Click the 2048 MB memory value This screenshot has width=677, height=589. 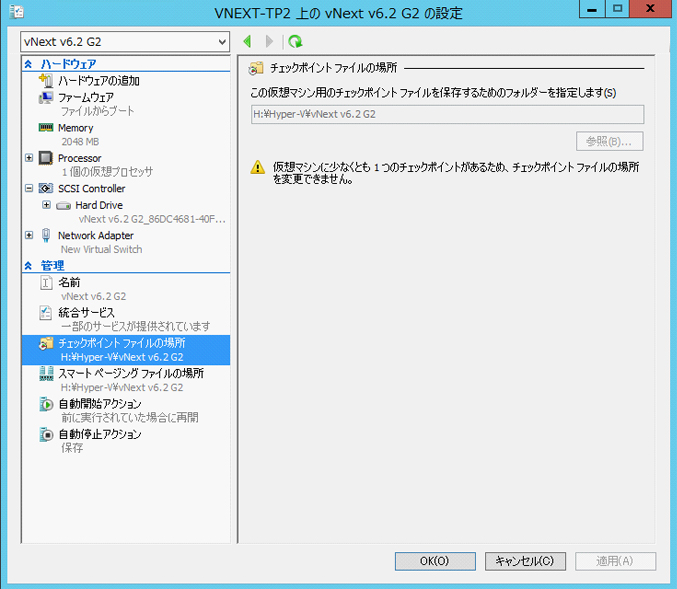80,142
